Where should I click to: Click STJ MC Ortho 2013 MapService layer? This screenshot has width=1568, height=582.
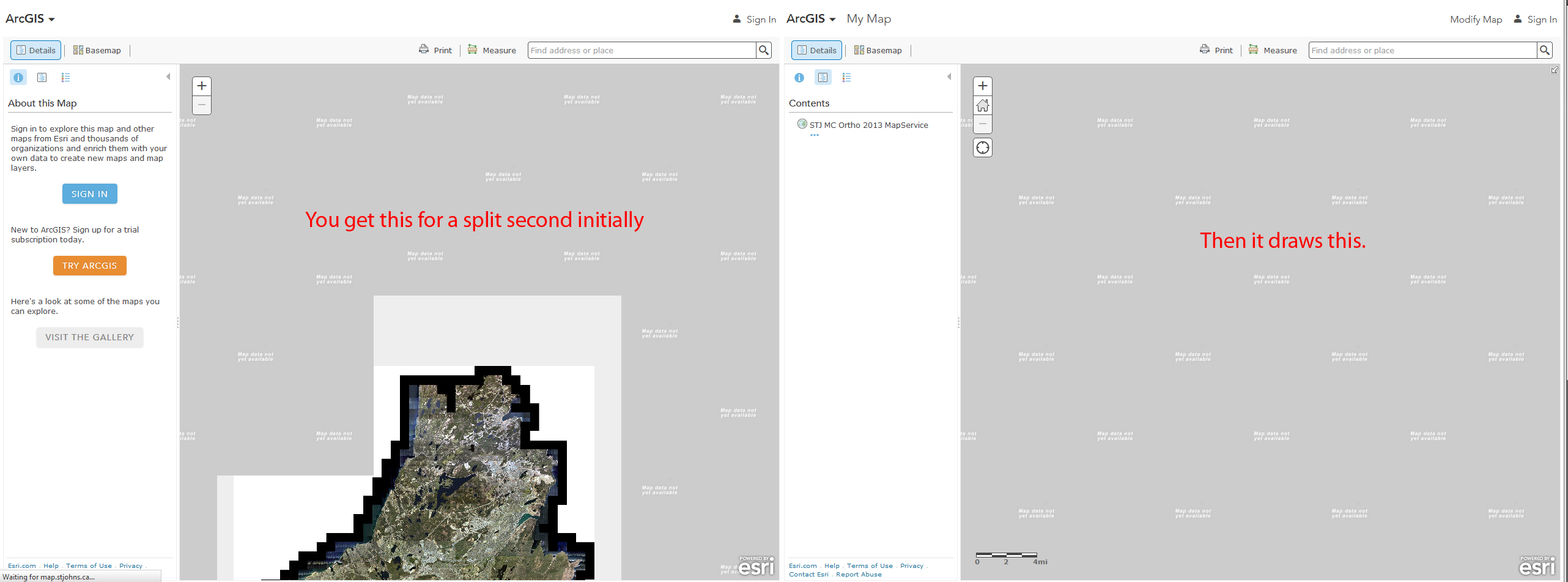tap(868, 125)
